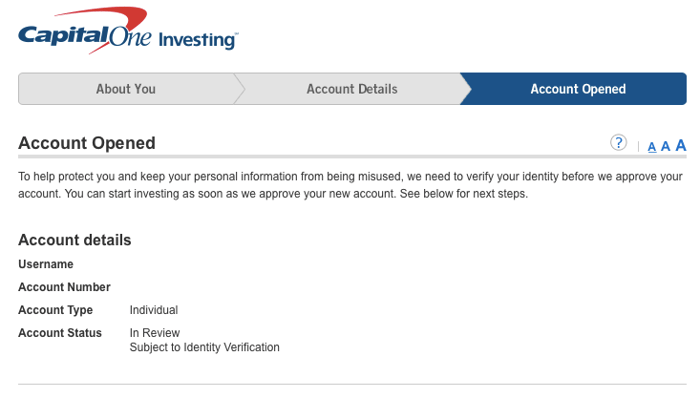Click the question mark help icon
Viewport: 700px width, 398px height.
(618, 143)
